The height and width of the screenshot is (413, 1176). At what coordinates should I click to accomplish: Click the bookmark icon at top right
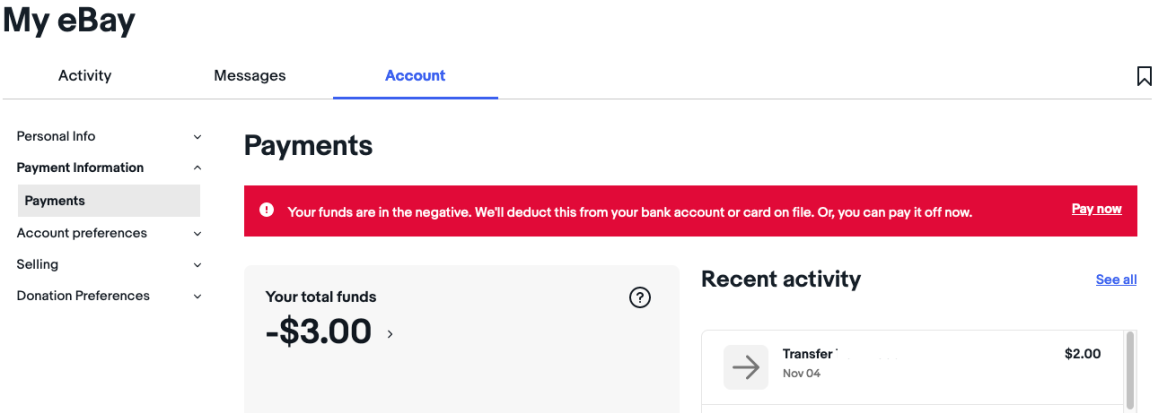[1144, 76]
